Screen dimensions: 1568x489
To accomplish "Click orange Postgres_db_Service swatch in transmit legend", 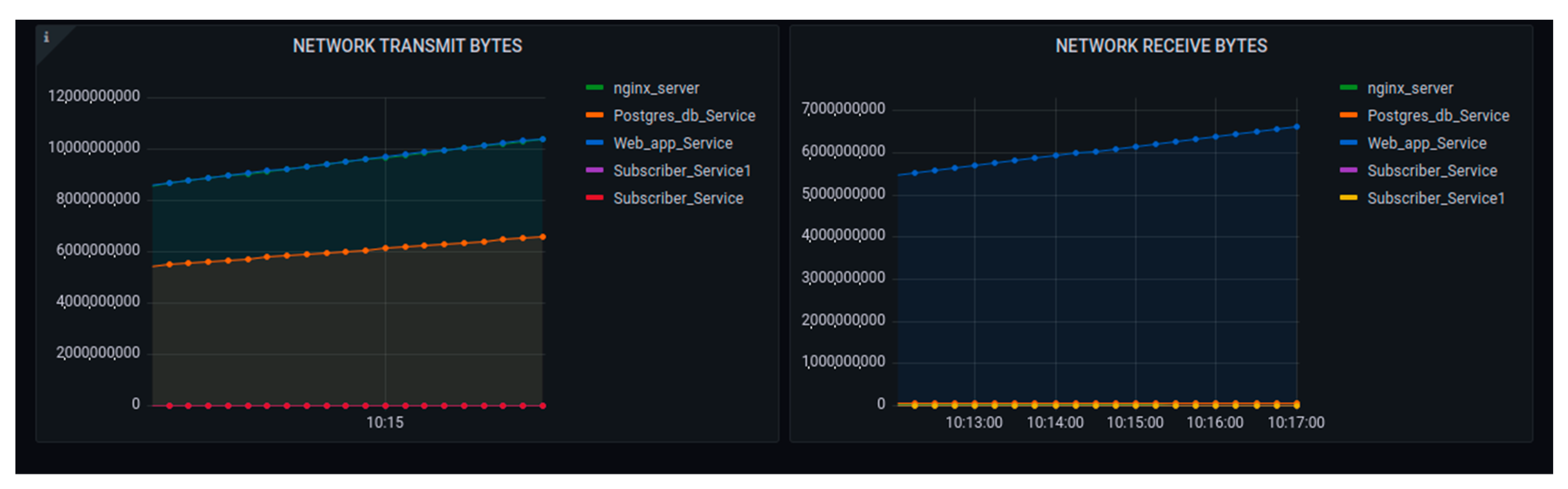I will click(594, 116).
